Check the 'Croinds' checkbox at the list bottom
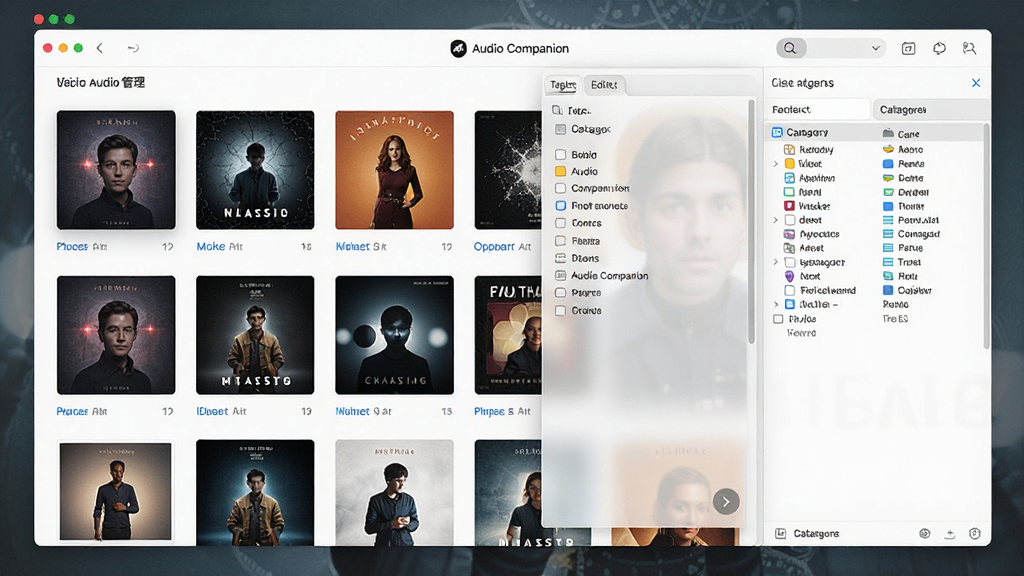 coord(560,311)
